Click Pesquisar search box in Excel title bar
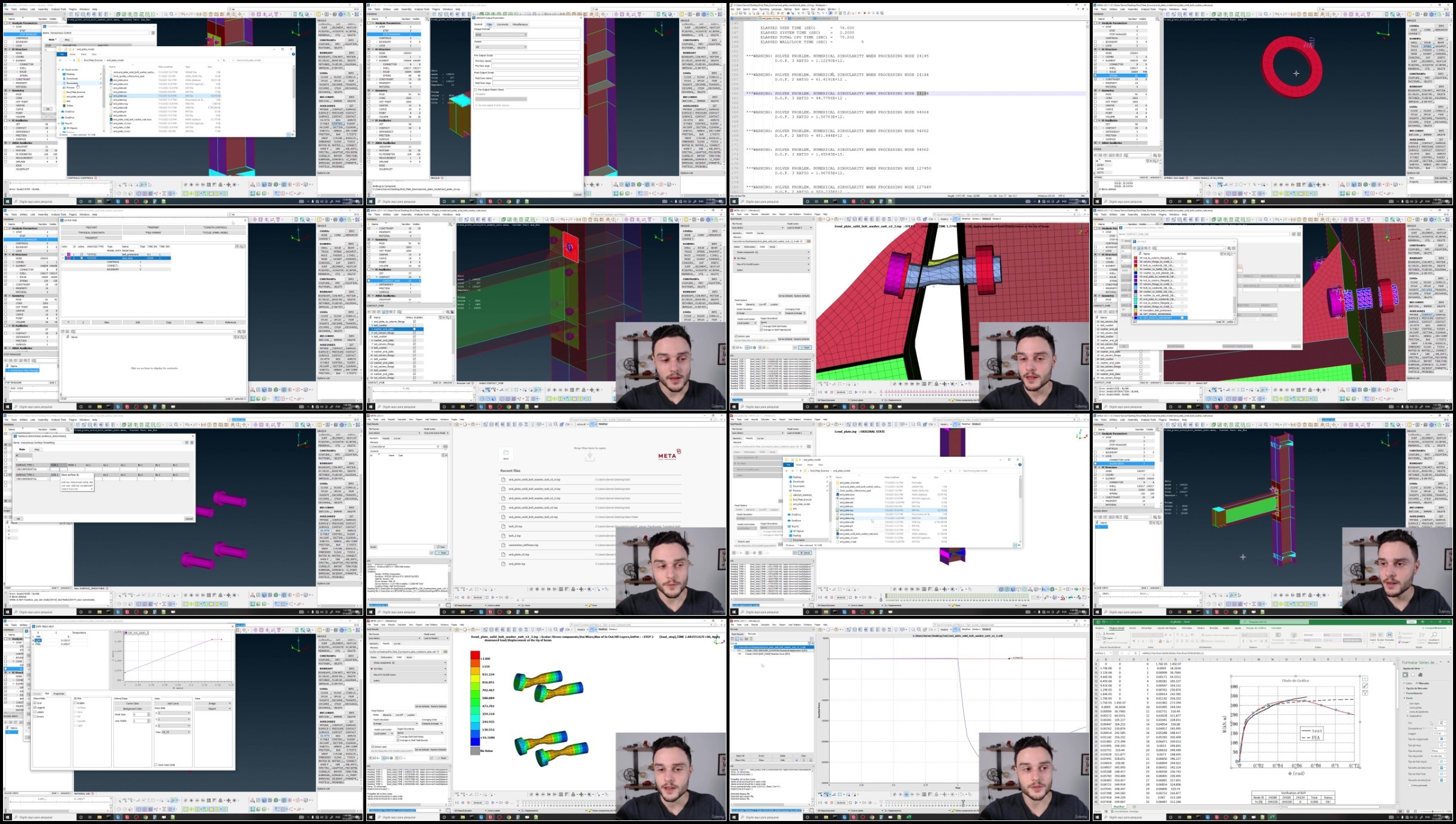The height and width of the screenshot is (824, 1456). [1275, 622]
